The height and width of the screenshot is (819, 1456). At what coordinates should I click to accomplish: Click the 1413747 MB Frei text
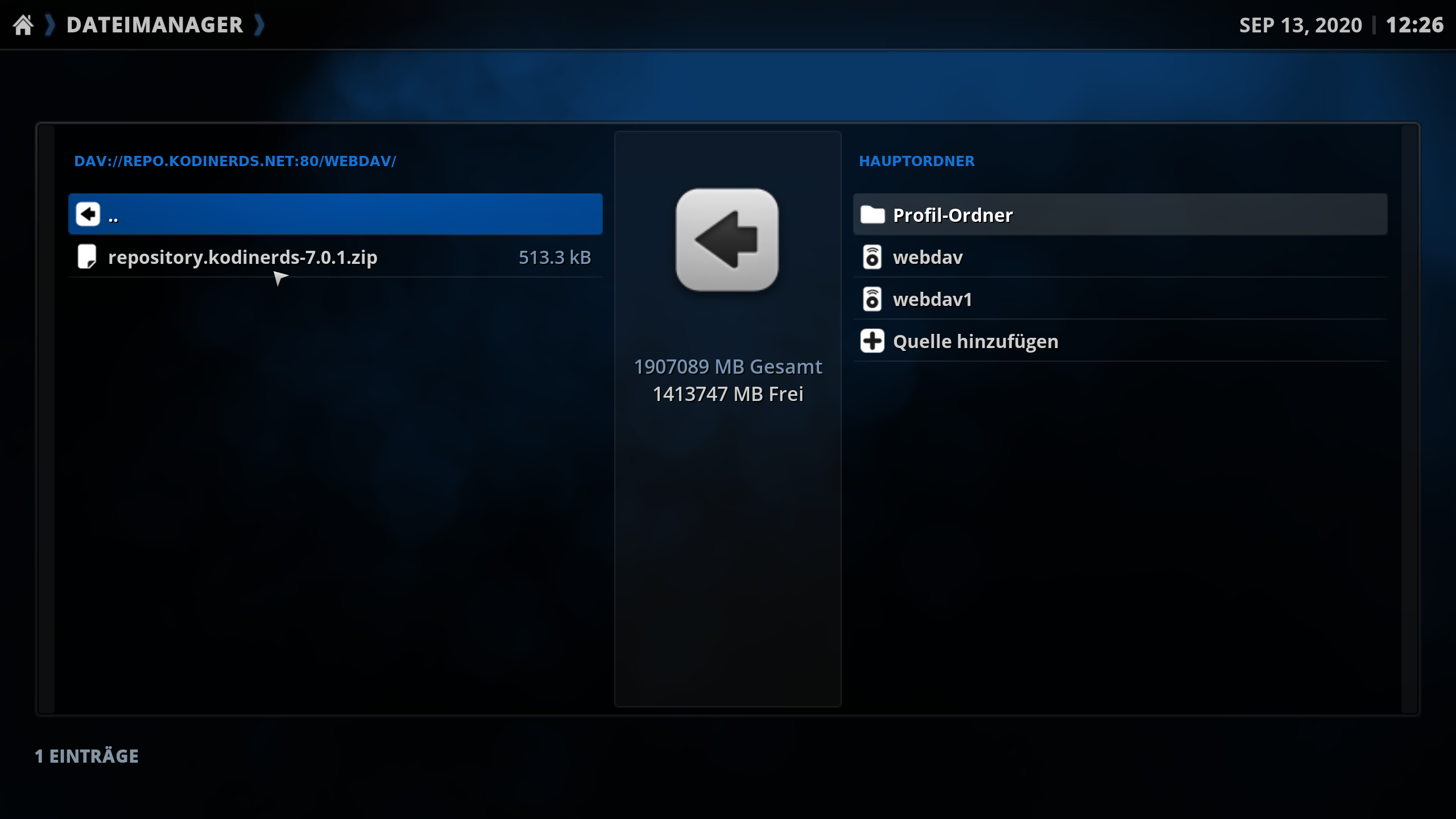(x=727, y=394)
